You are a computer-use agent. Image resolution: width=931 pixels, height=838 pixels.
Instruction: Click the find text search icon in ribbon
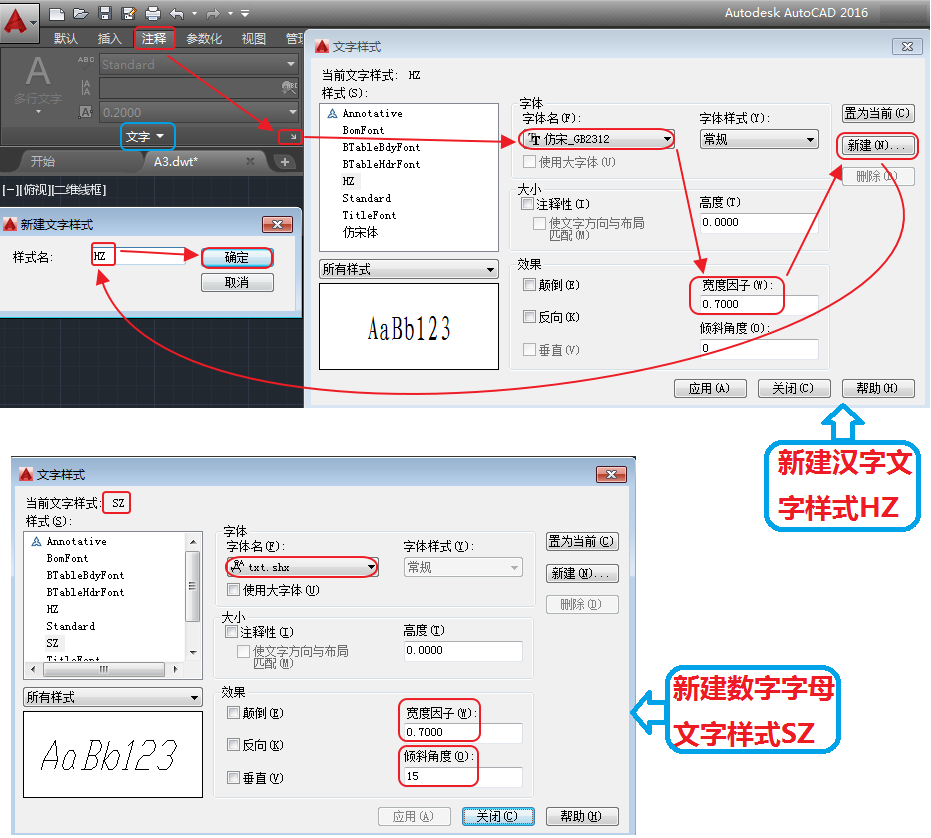pyautogui.click(x=289, y=88)
